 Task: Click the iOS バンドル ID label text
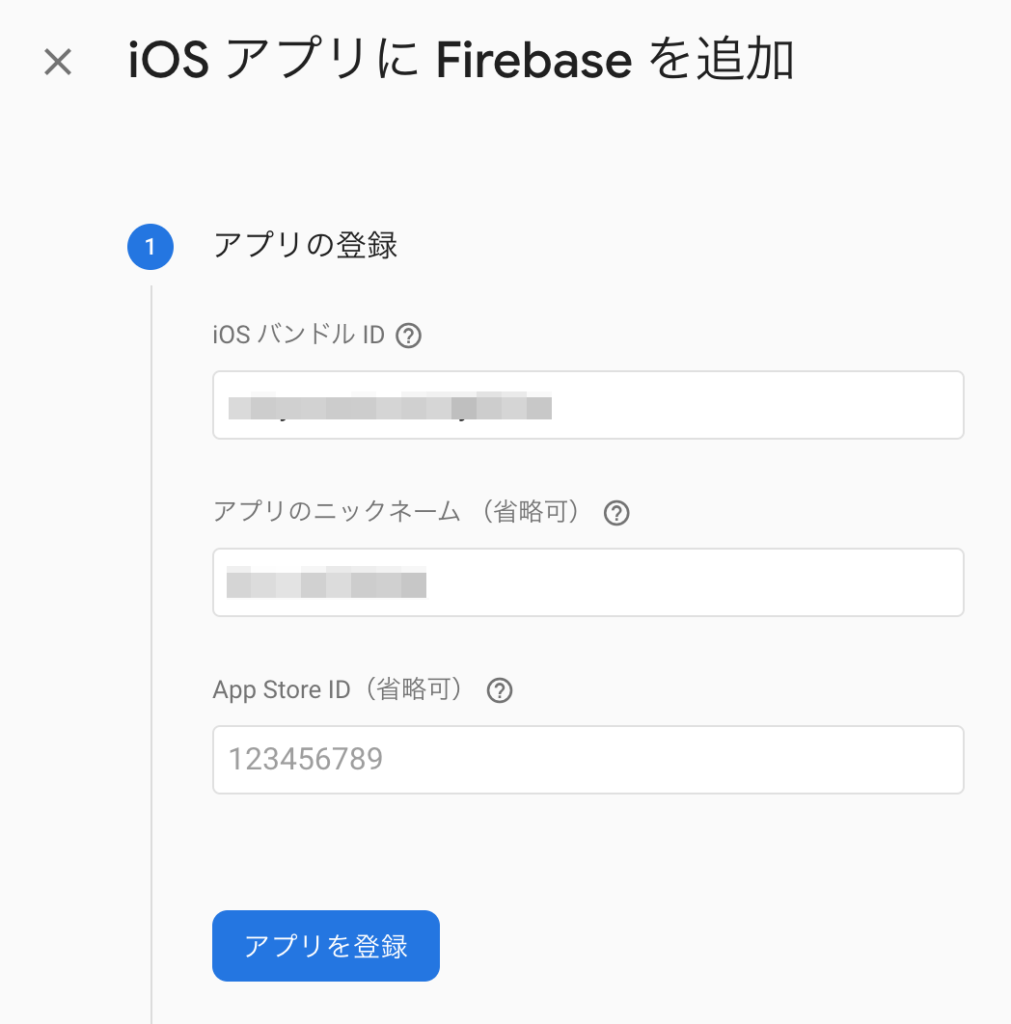(x=298, y=335)
